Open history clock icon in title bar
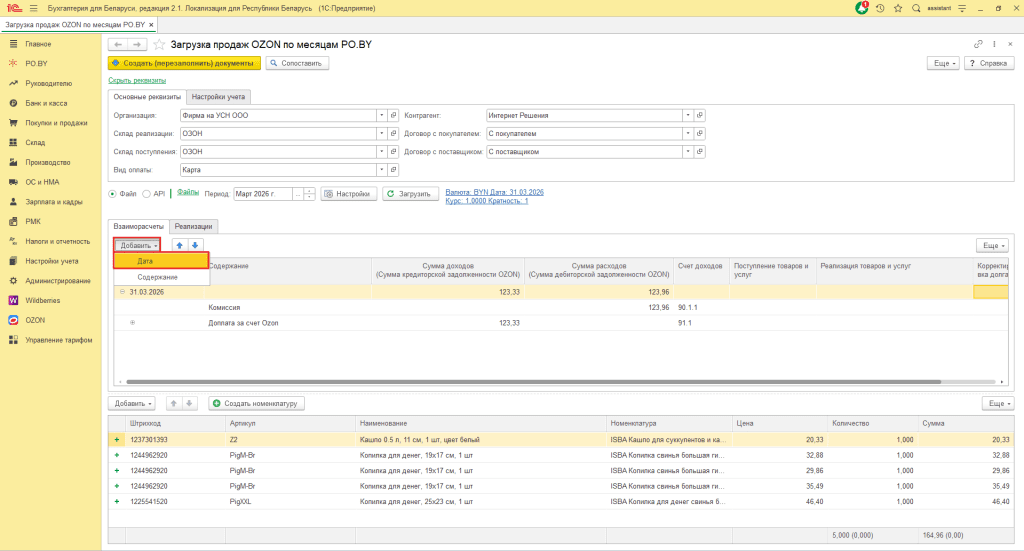Screen dimensions: 1024x551 (x=880, y=8)
